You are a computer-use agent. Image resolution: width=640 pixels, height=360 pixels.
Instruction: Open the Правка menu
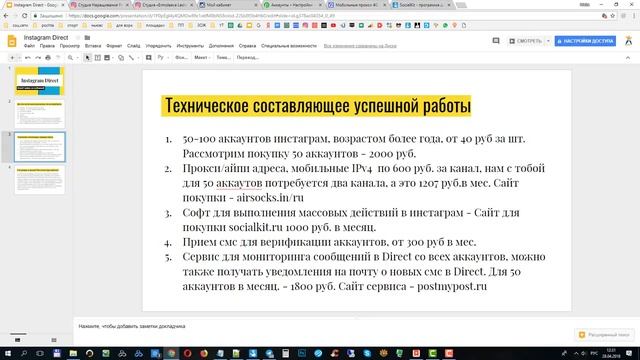pyautogui.click(x=47, y=46)
